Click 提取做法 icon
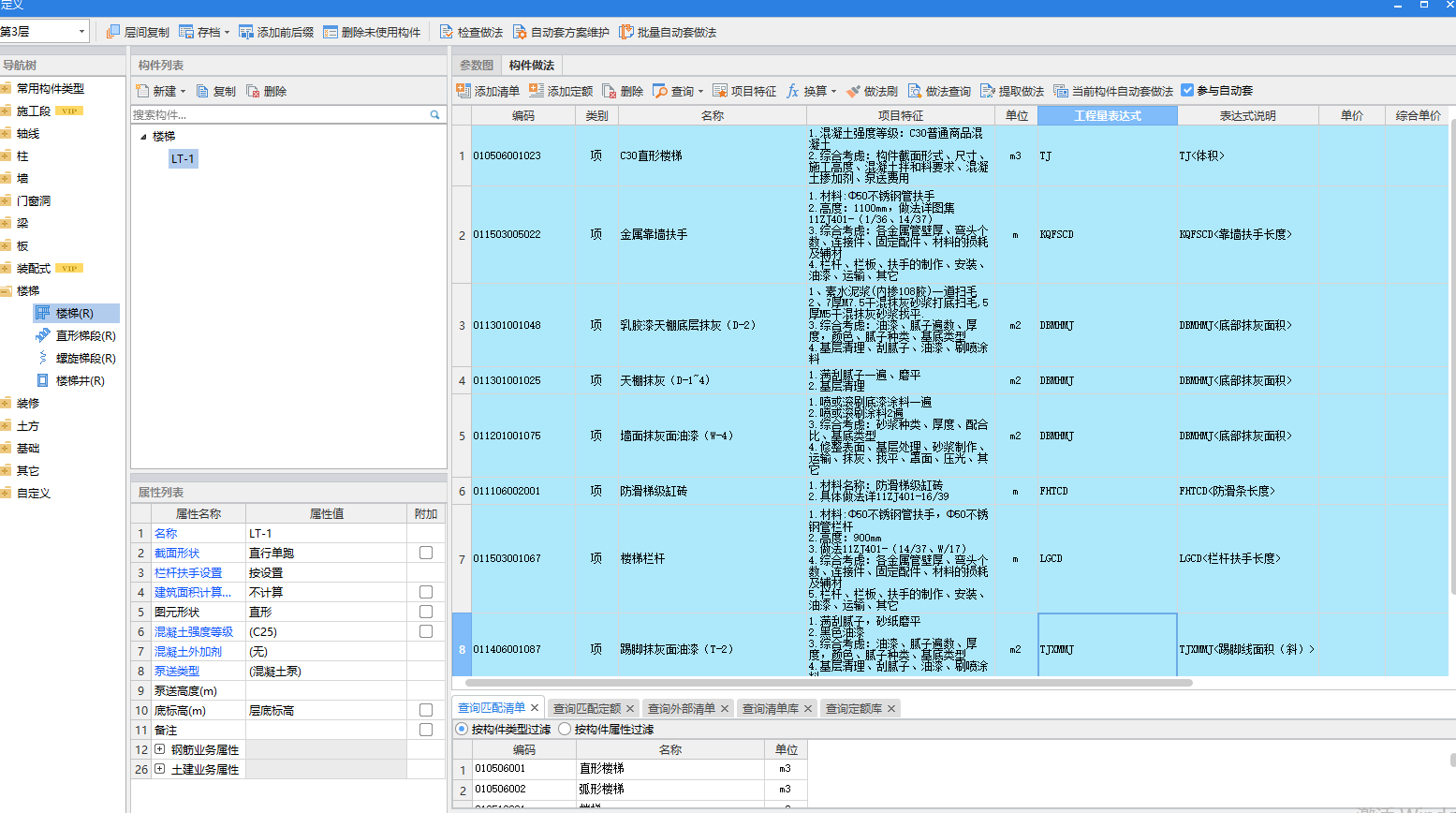The width and height of the screenshot is (1456, 813). [988, 91]
